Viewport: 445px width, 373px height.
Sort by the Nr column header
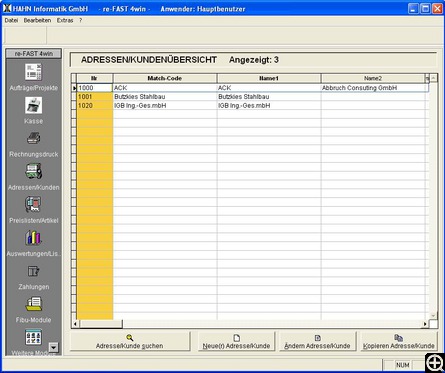tap(95, 78)
